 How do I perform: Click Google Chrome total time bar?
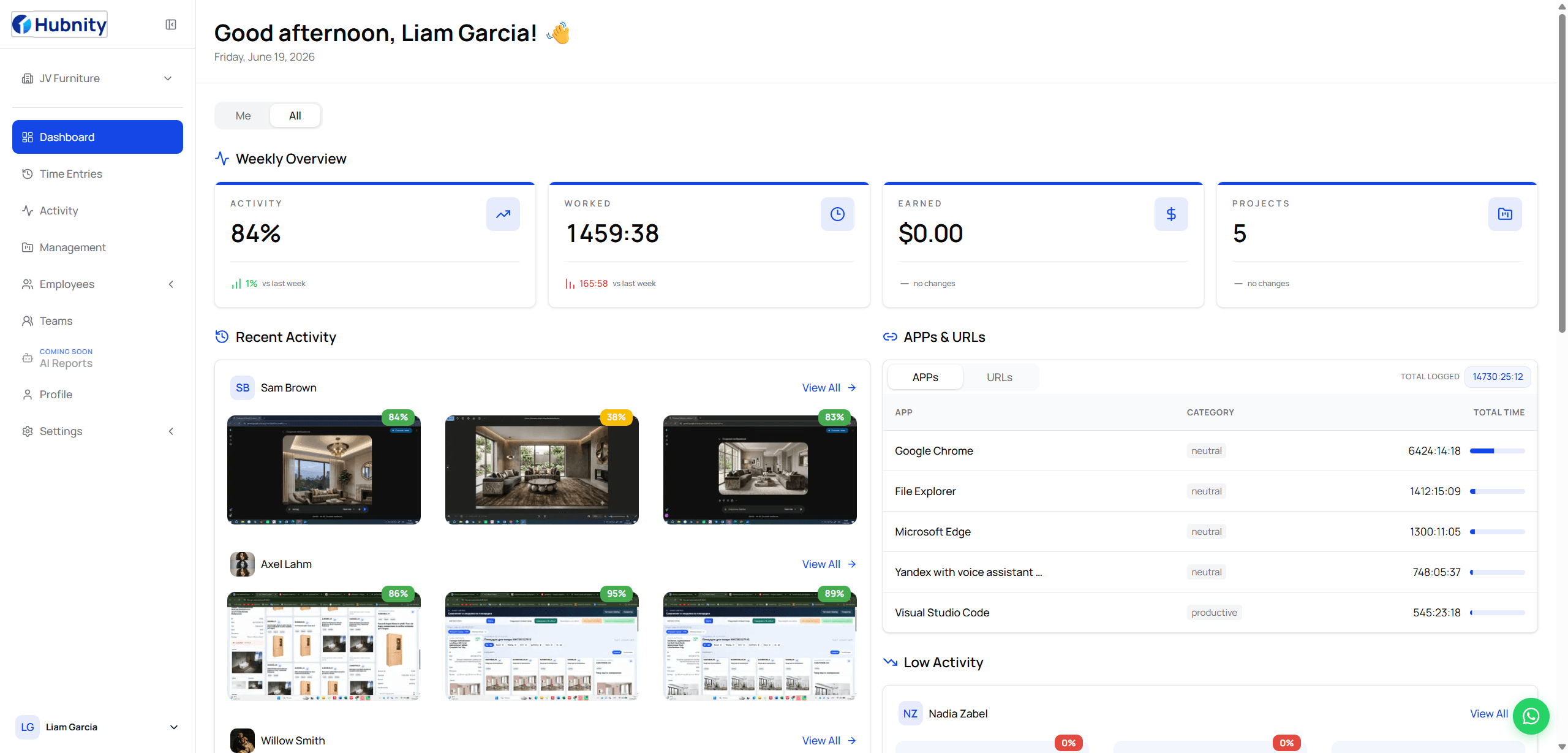(1497, 451)
